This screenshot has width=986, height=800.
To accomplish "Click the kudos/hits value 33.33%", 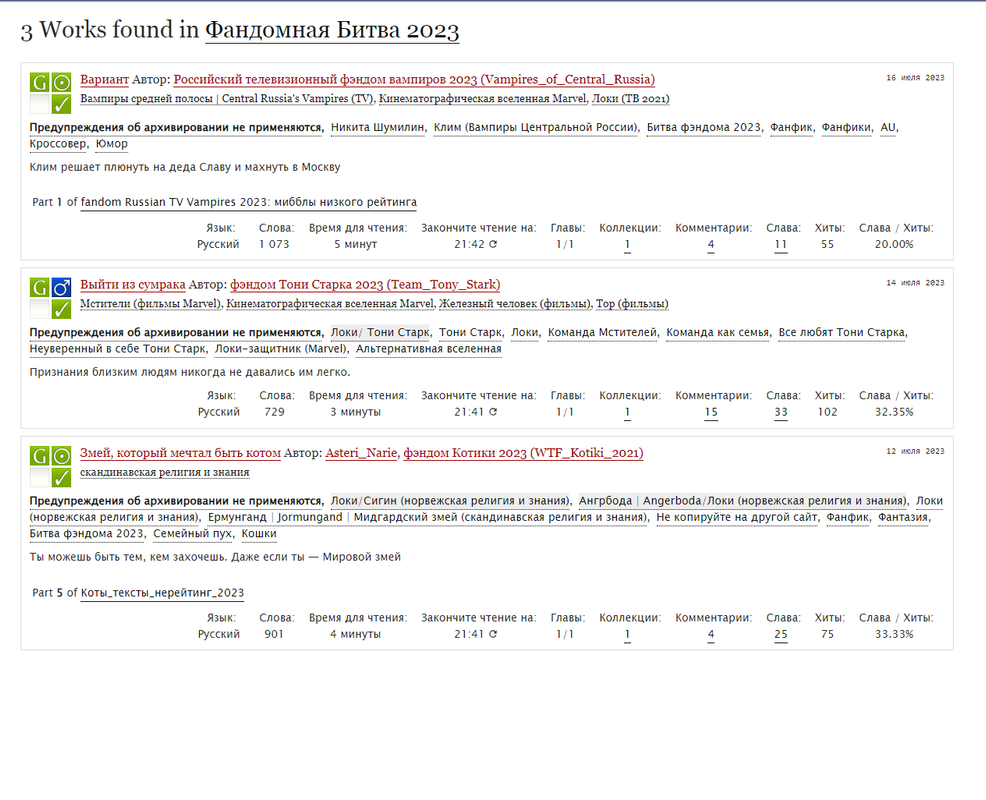I will click(894, 634).
